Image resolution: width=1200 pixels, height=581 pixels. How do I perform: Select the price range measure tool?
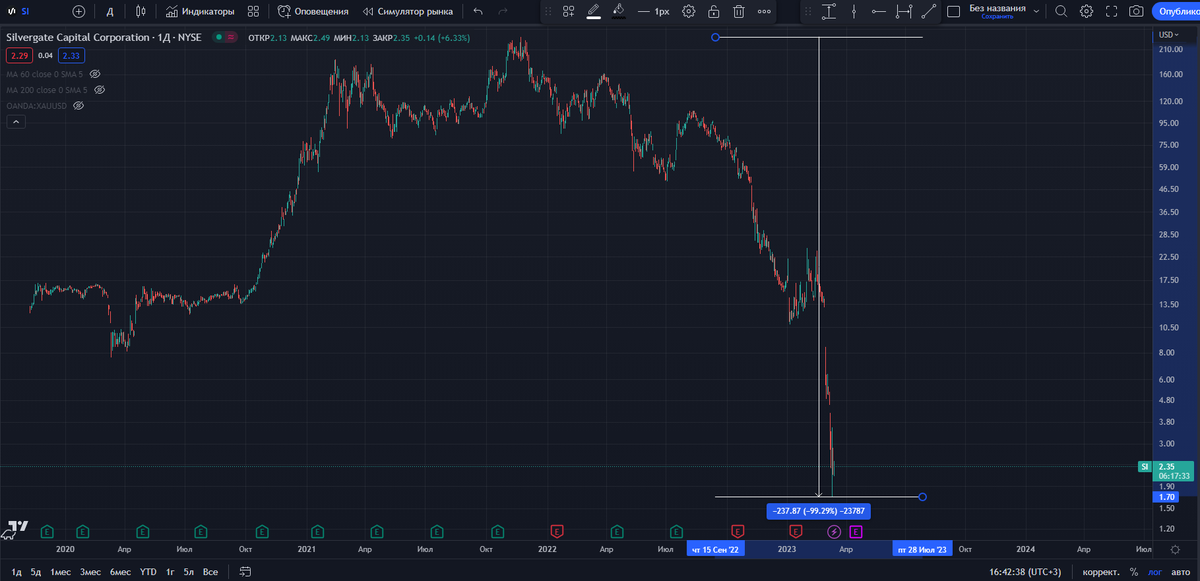829,11
